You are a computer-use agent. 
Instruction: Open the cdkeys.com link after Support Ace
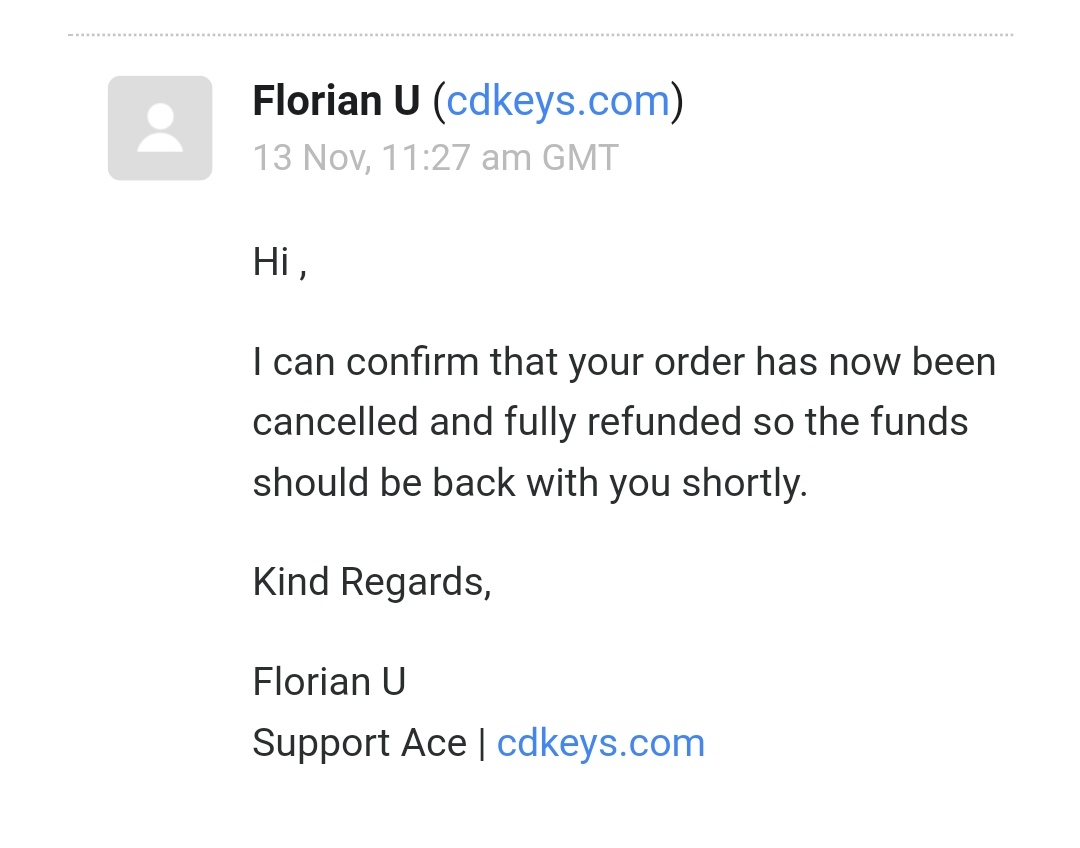(601, 743)
